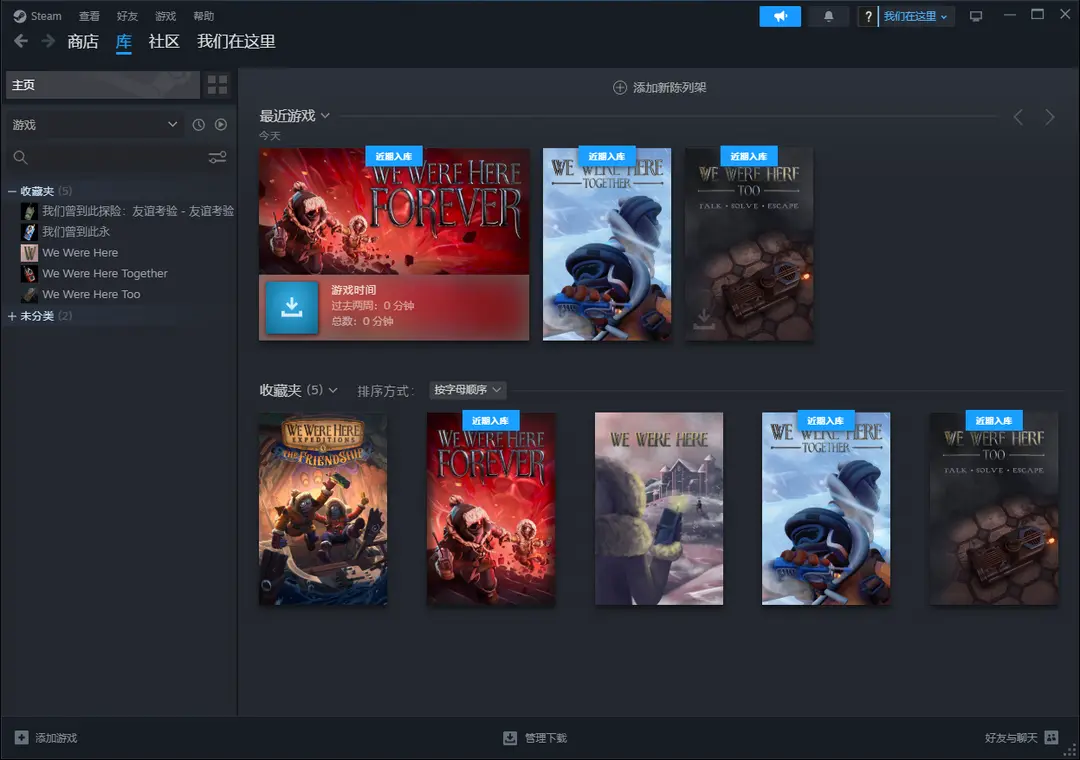Go back with the left arrow
The height and width of the screenshot is (760, 1080).
click(21, 41)
